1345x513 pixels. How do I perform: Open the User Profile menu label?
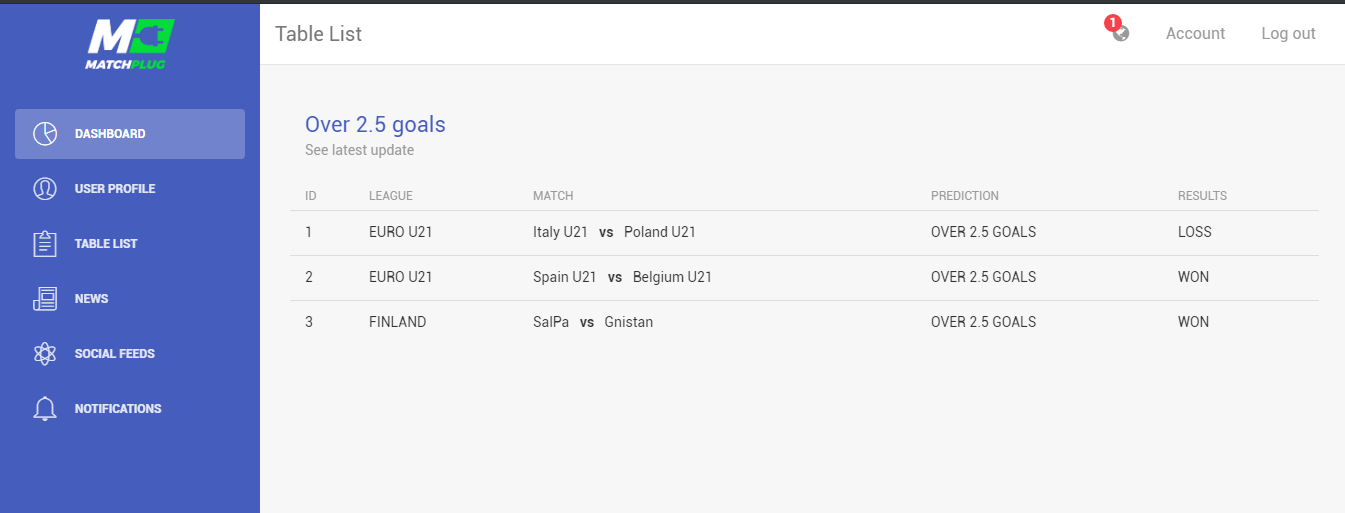click(x=115, y=189)
